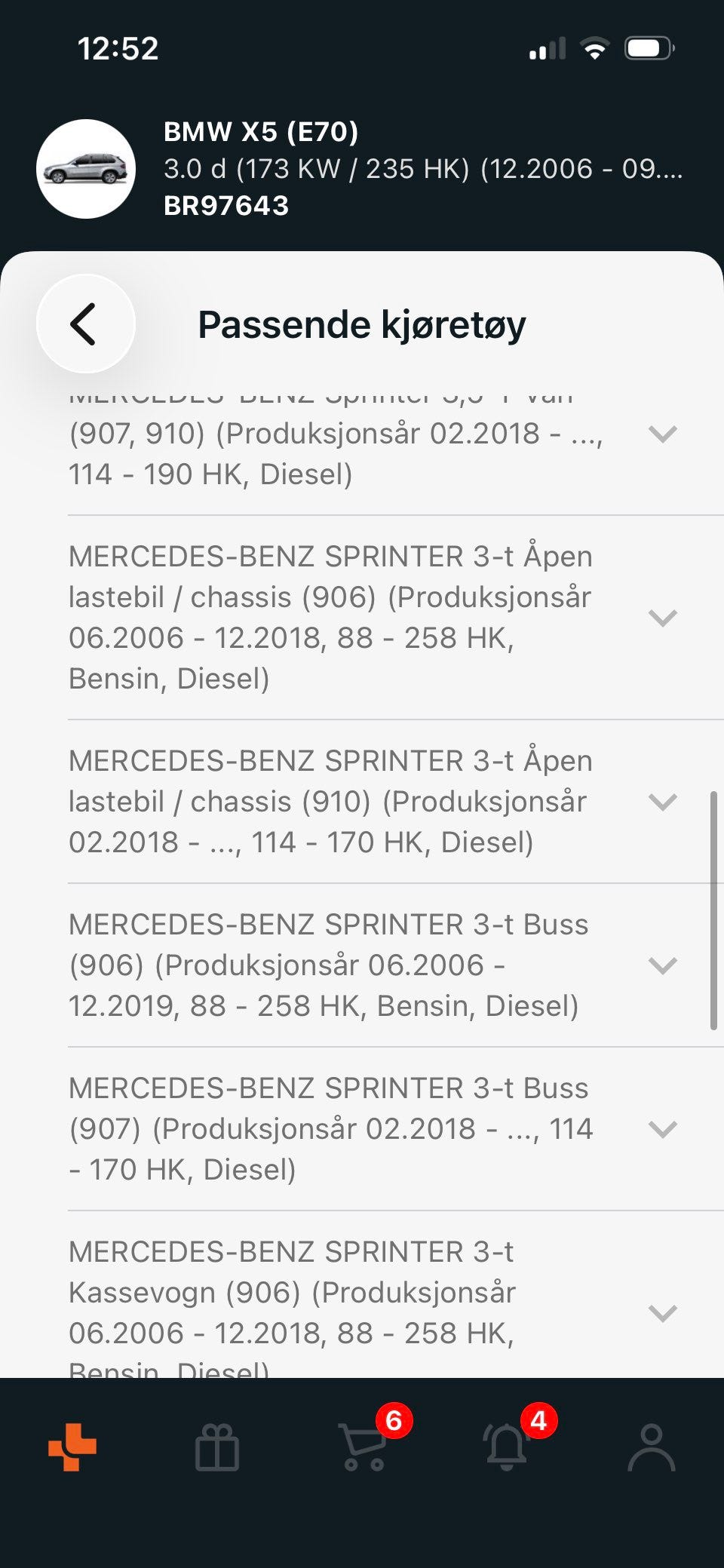
Task: Expand Sprinter 3-t Kassevogn (906) chevron
Action: (x=663, y=1313)
